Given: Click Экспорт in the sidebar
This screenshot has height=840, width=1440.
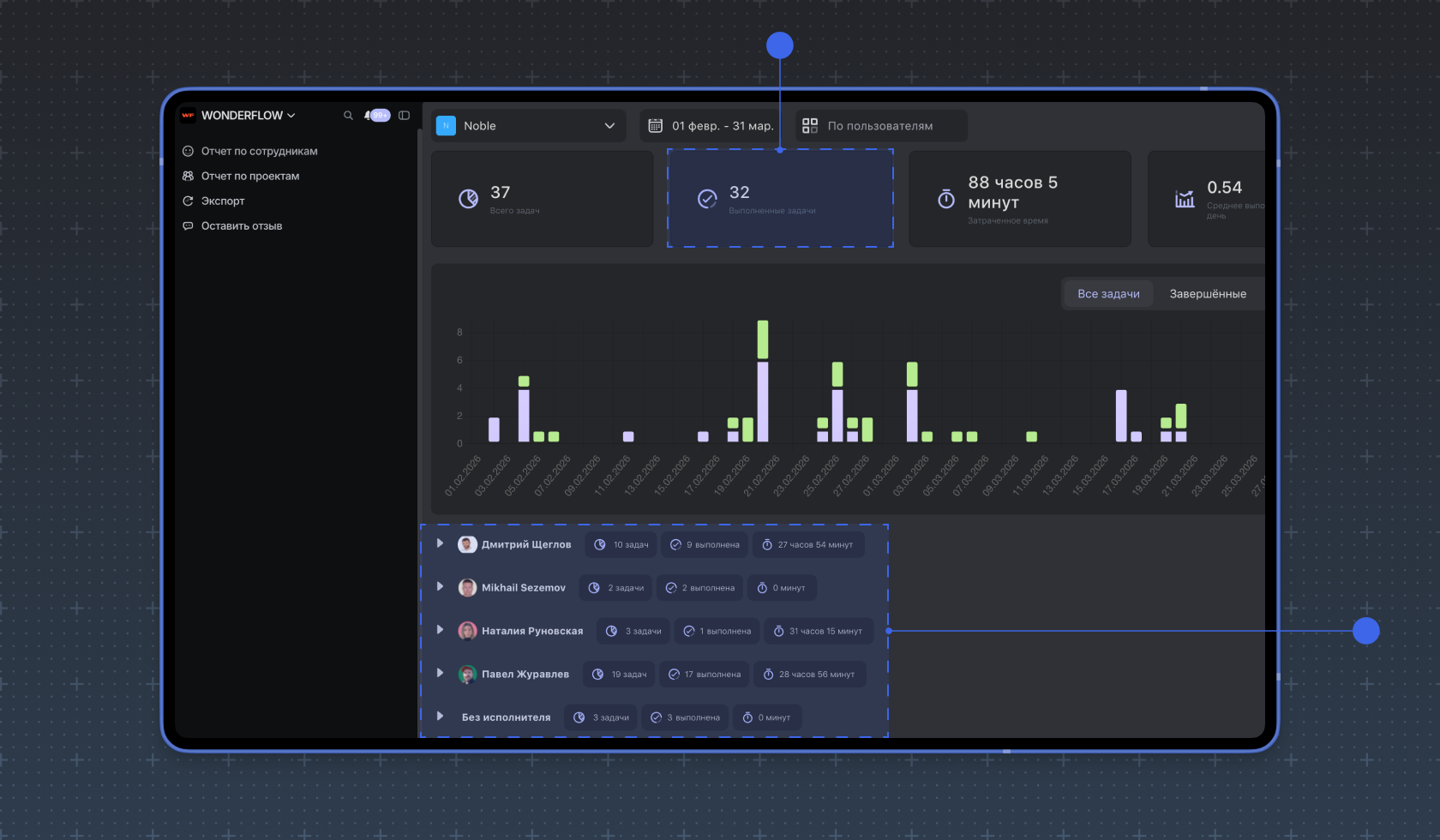Looking at the screenshot, I should (223, 201).
